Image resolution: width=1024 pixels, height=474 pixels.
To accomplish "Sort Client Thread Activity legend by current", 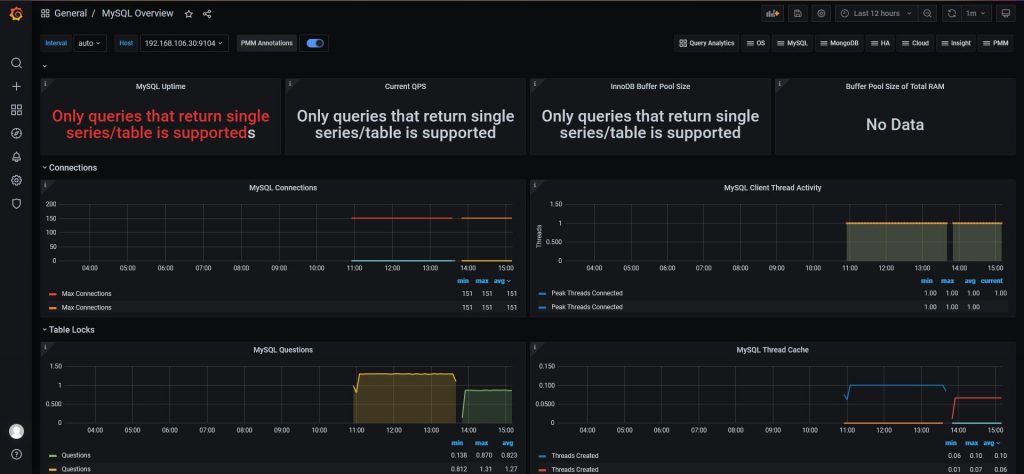I will tap(991, 281).
